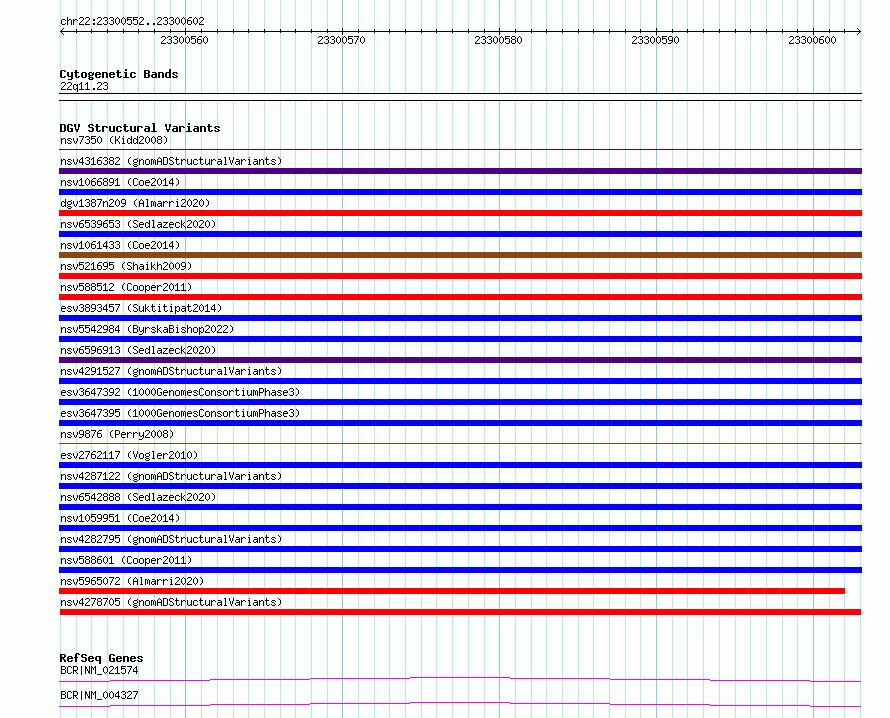Click the shorter red bar under nsv5965072
The width and height of the screenshot is (890, 718).
(452, 591)
